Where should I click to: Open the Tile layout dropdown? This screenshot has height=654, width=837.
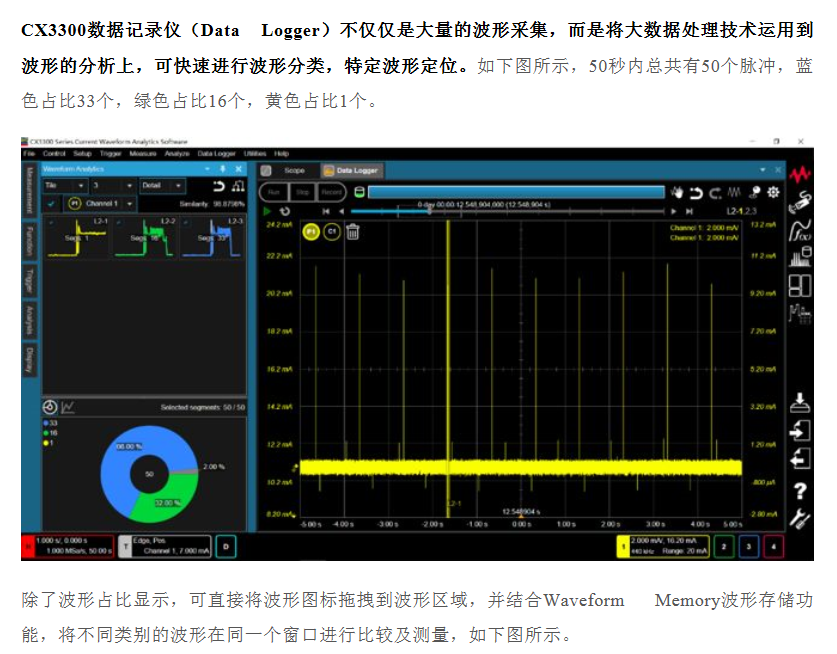pyautogui.click(x=65, y=186)
